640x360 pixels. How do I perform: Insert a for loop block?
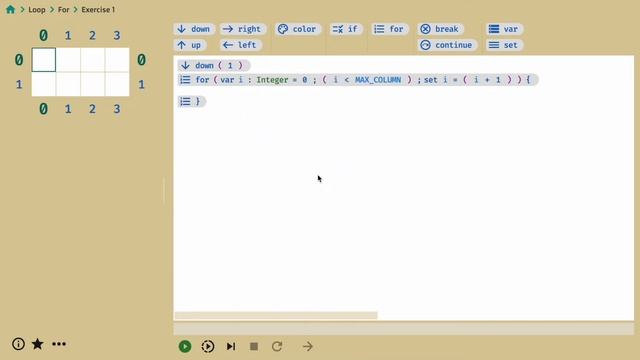[389, 29]
